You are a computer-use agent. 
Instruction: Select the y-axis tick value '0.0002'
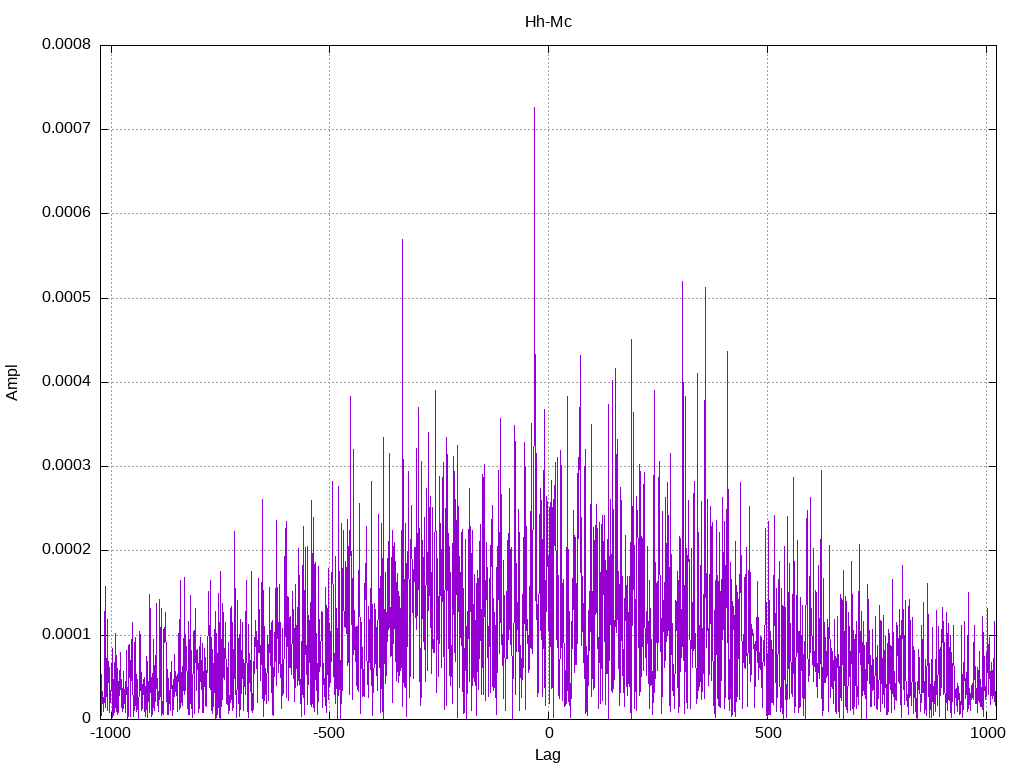(66, 550)
